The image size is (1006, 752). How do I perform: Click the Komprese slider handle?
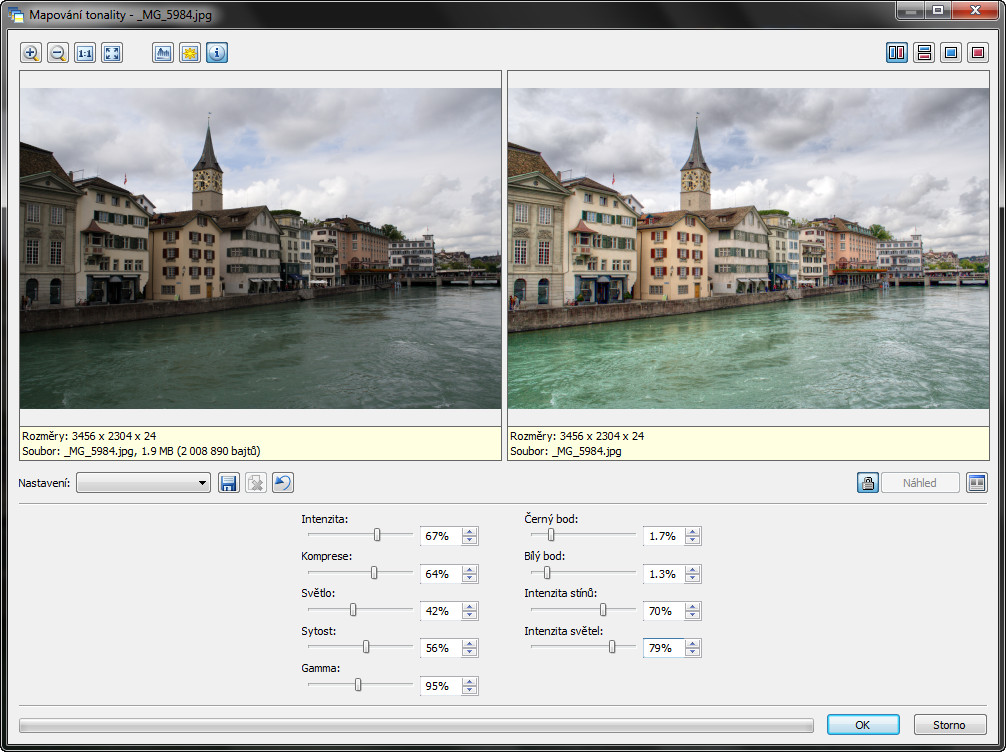point(374,572)
